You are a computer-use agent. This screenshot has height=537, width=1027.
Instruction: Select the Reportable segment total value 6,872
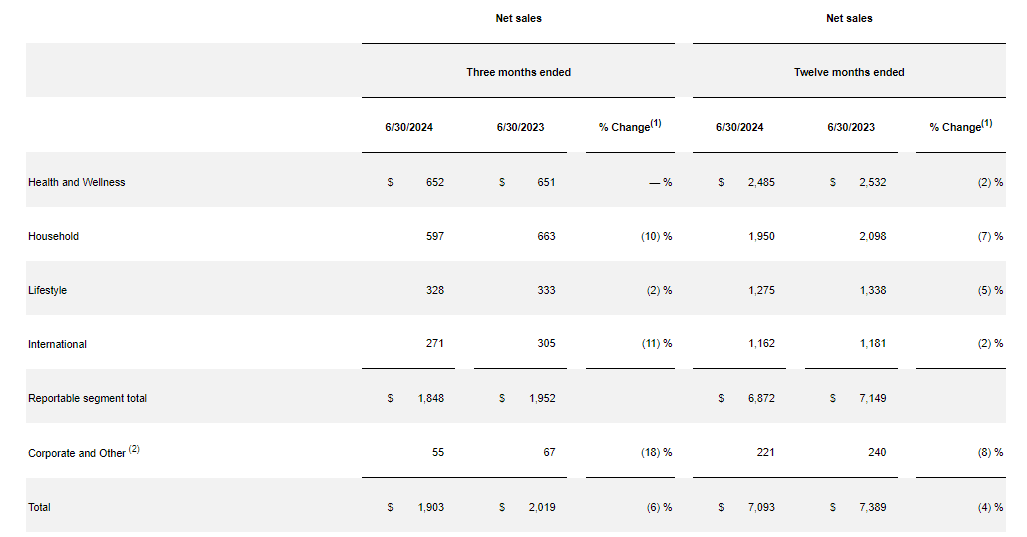pos(760,398)
